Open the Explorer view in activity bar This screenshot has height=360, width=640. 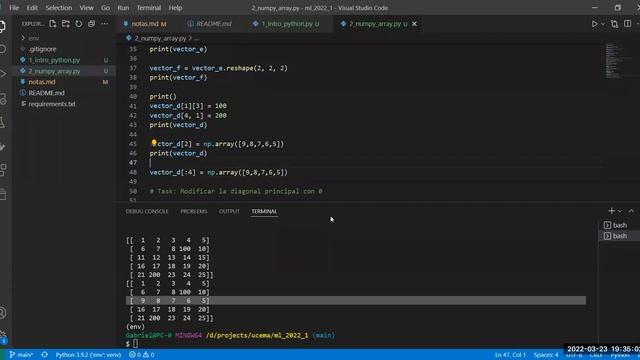[x=2, y=26]
